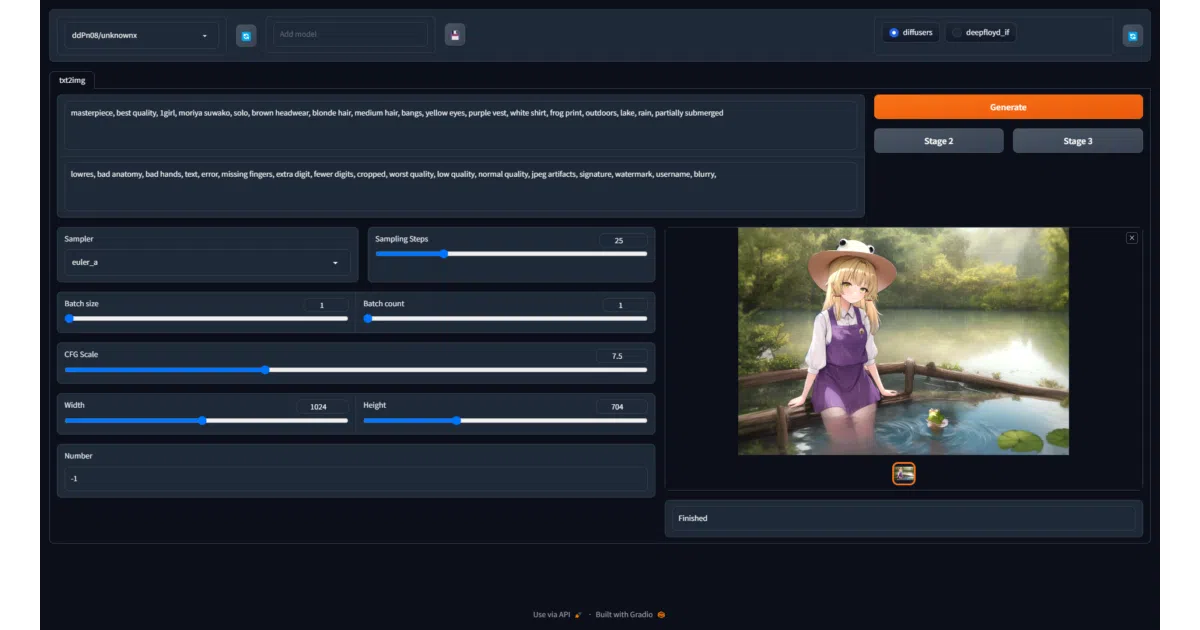Select the diffusers radio option
The height and width of the screenshot is (630, 1200).
[x=909, y=33]
